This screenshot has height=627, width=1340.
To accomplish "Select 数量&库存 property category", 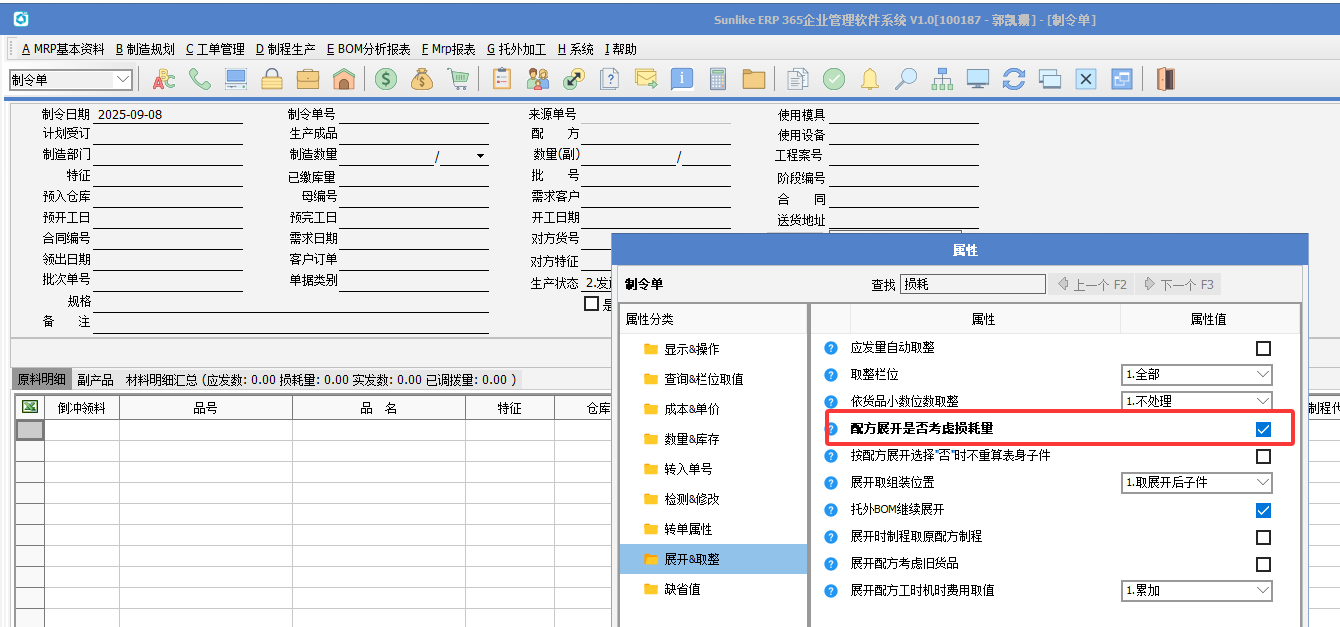I will (x=691, y=439).
